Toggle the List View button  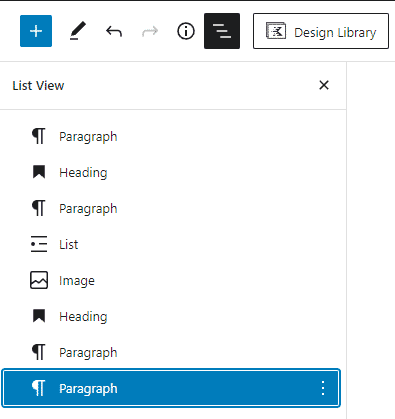click(x=222, y=31)
